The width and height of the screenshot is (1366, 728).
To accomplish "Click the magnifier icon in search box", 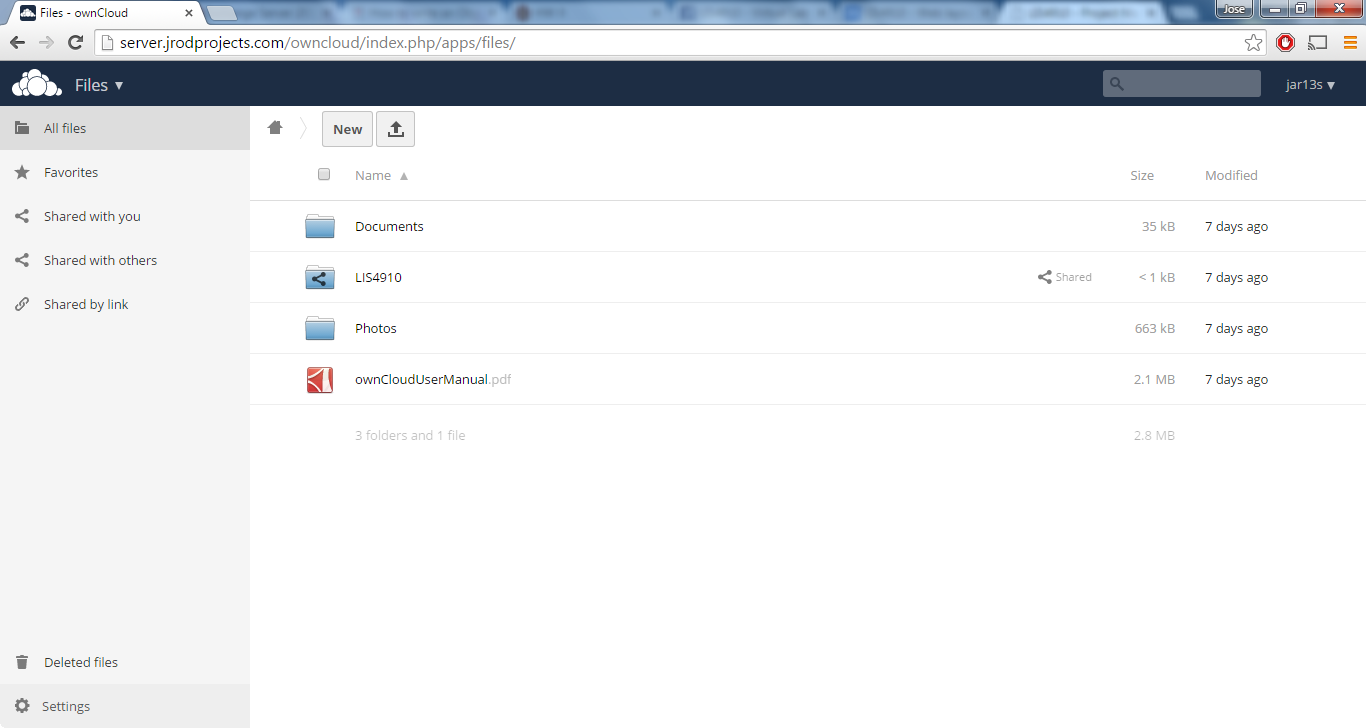I will pyautogui.click(x=1117, y=84).
